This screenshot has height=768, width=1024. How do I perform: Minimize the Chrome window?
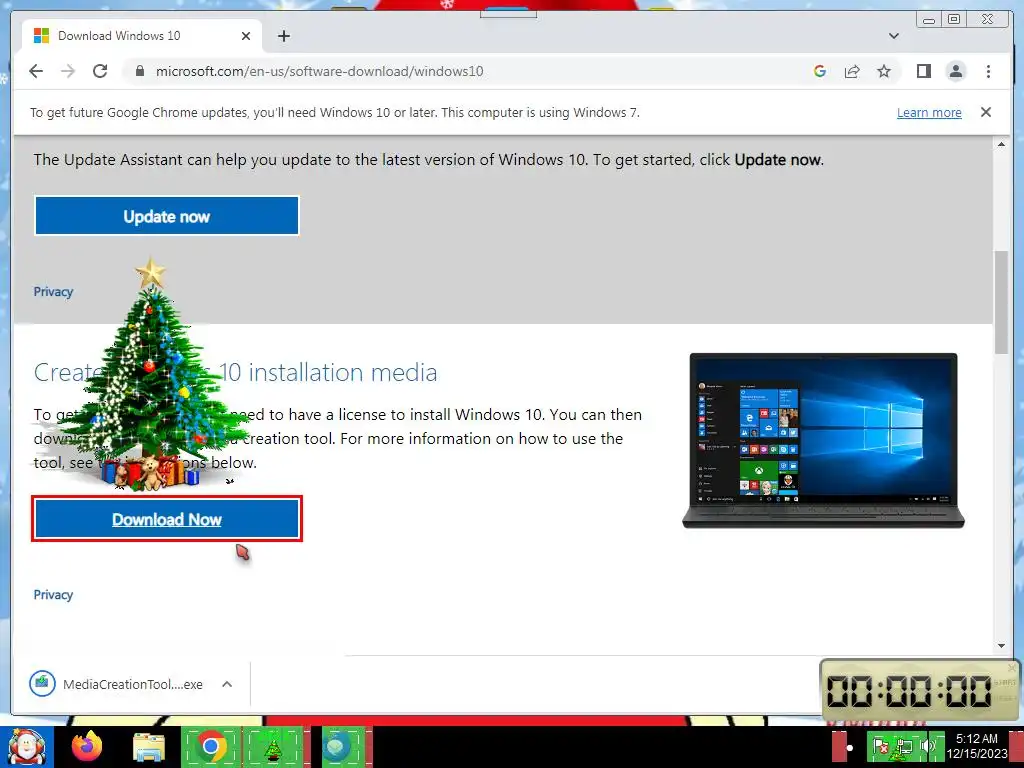[929, 20]
